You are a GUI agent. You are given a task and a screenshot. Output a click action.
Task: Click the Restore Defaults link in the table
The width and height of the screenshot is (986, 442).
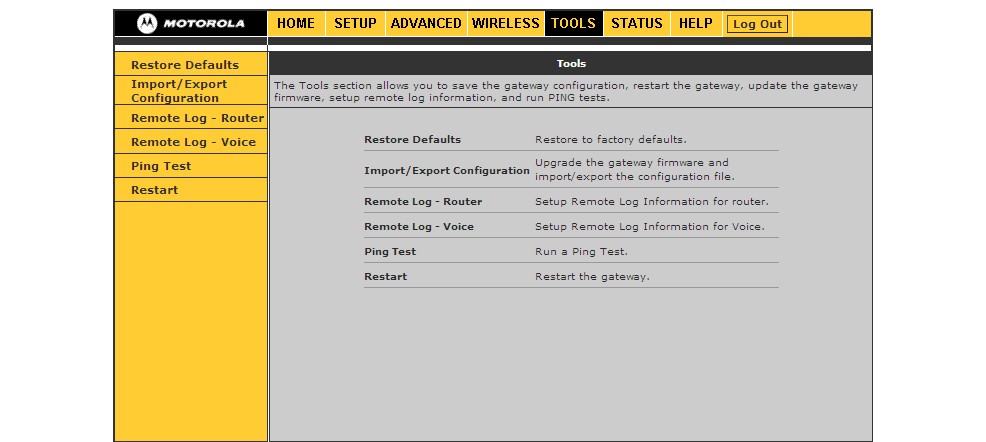pos(413,140)
